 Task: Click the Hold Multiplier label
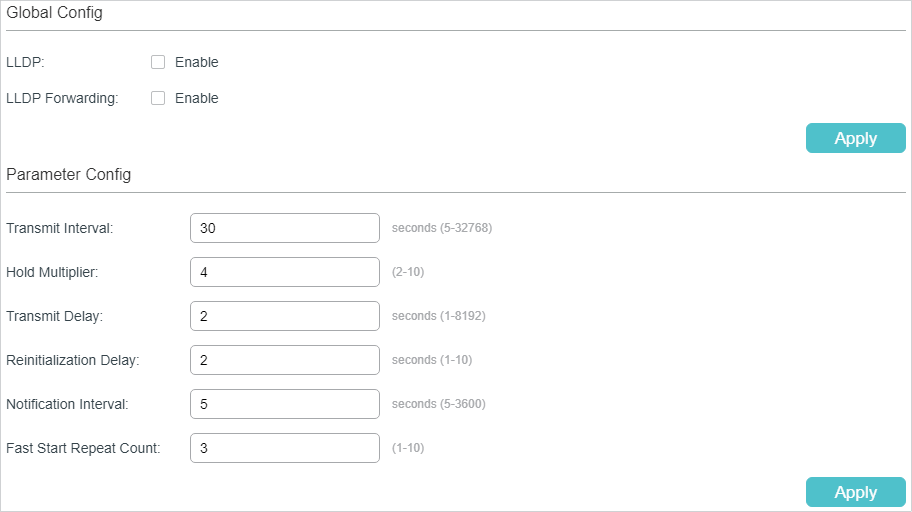pyautogui.click(x=52, y=272)
